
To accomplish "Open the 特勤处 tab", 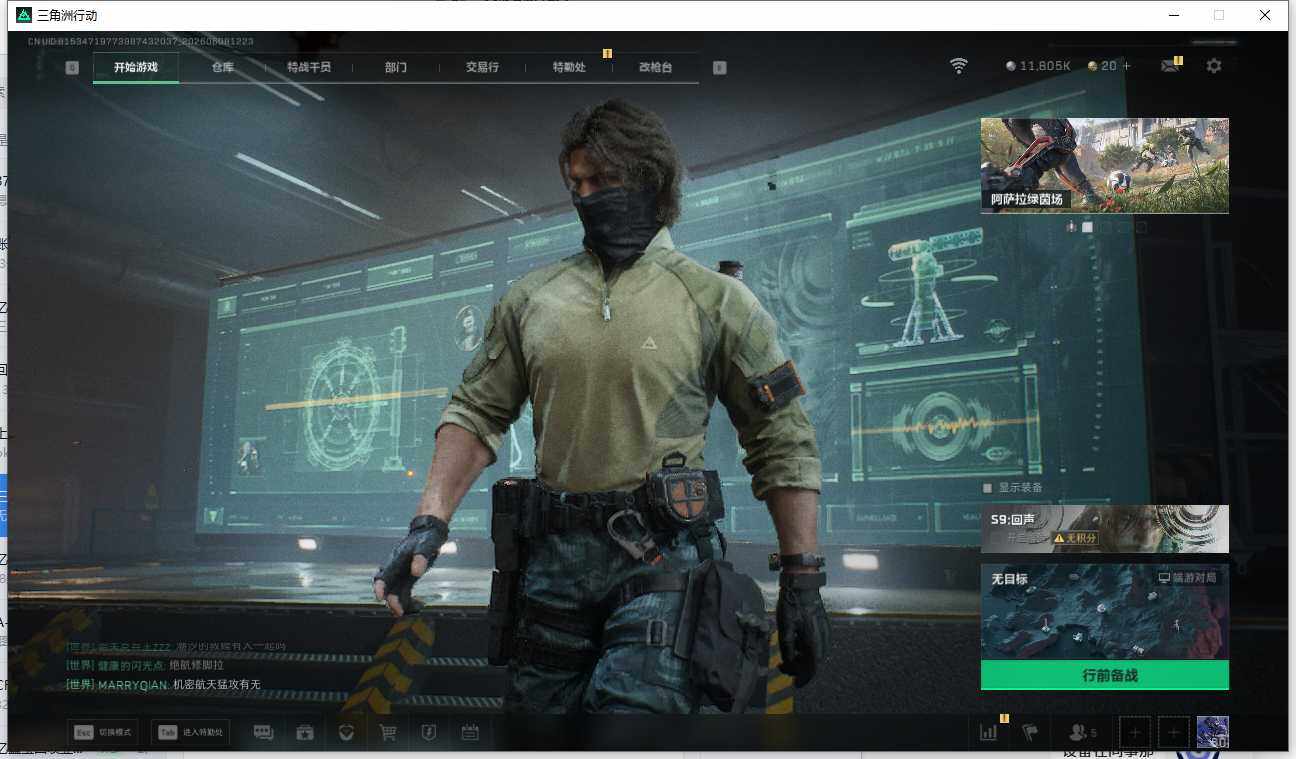I will (569, 67).
